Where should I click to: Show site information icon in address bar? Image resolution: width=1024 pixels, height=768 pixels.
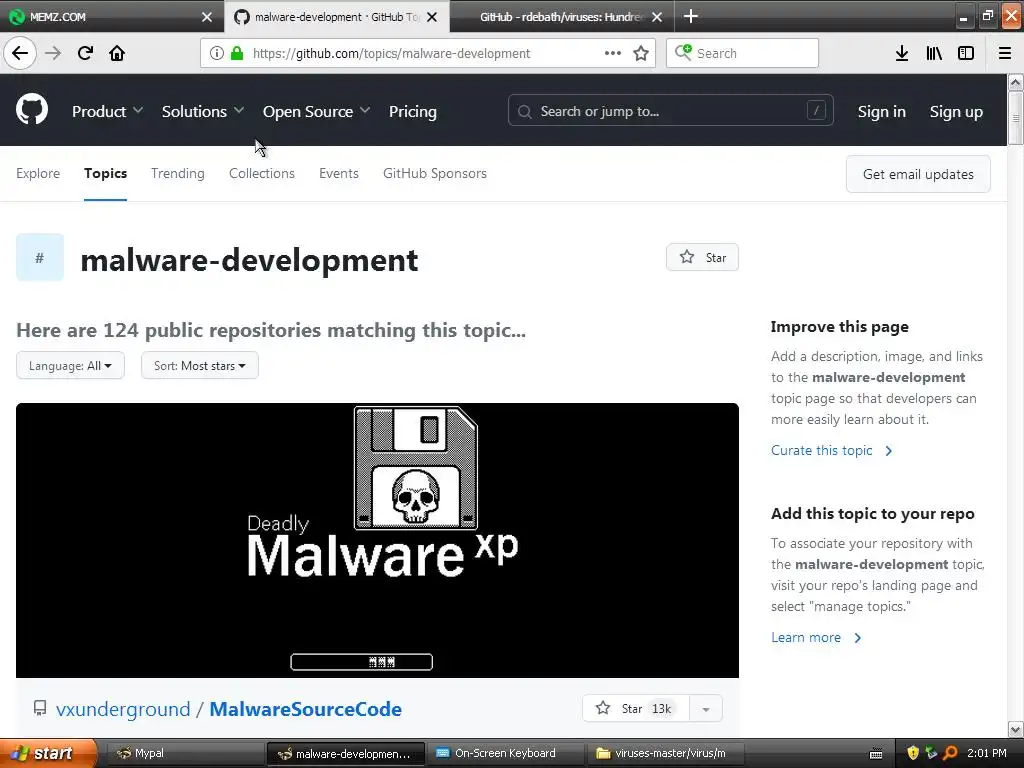pos(216,53)
